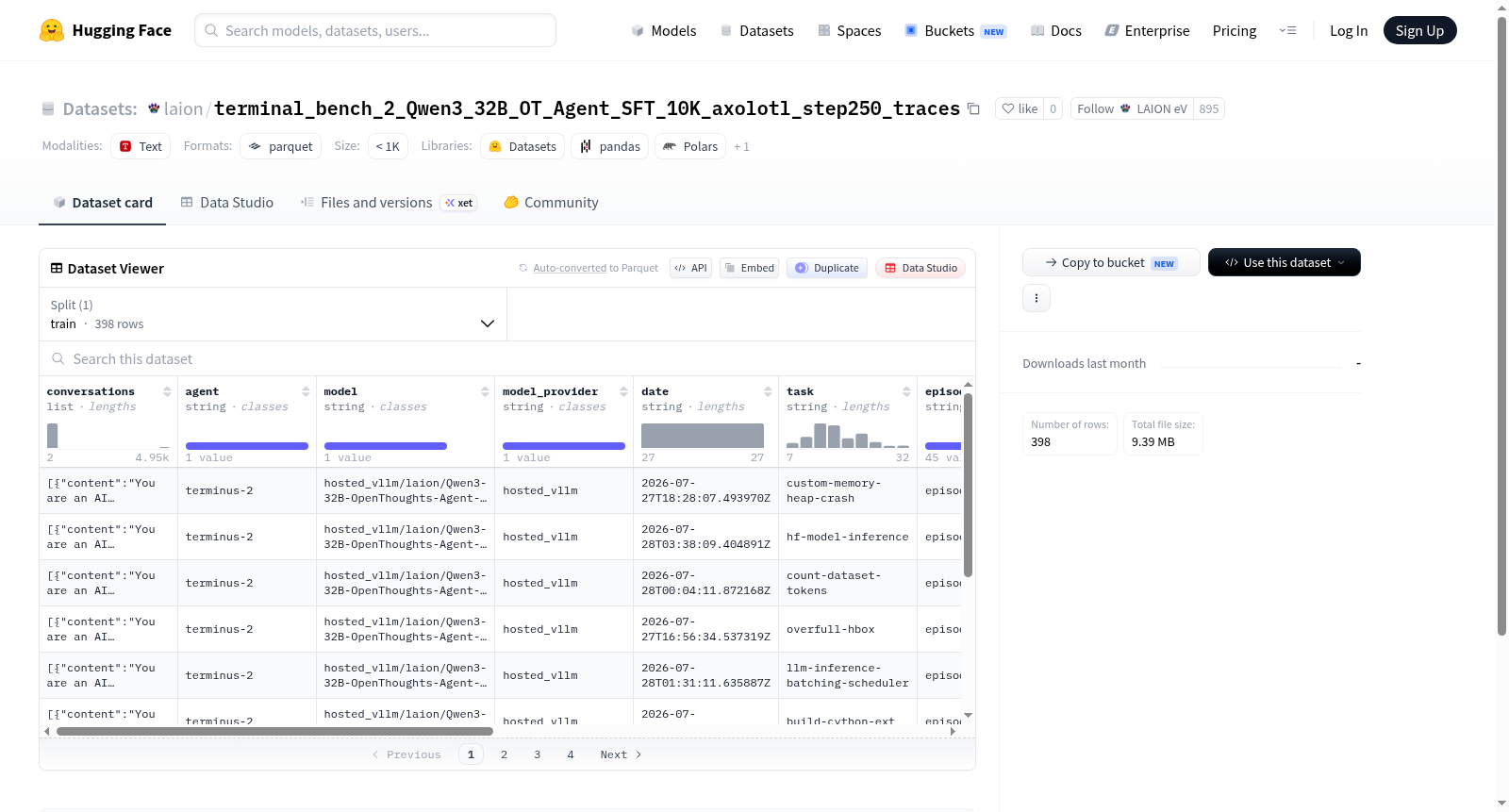Select the overfull-hbox task cell
1509x812 pixels.
(x=848, y=629)
